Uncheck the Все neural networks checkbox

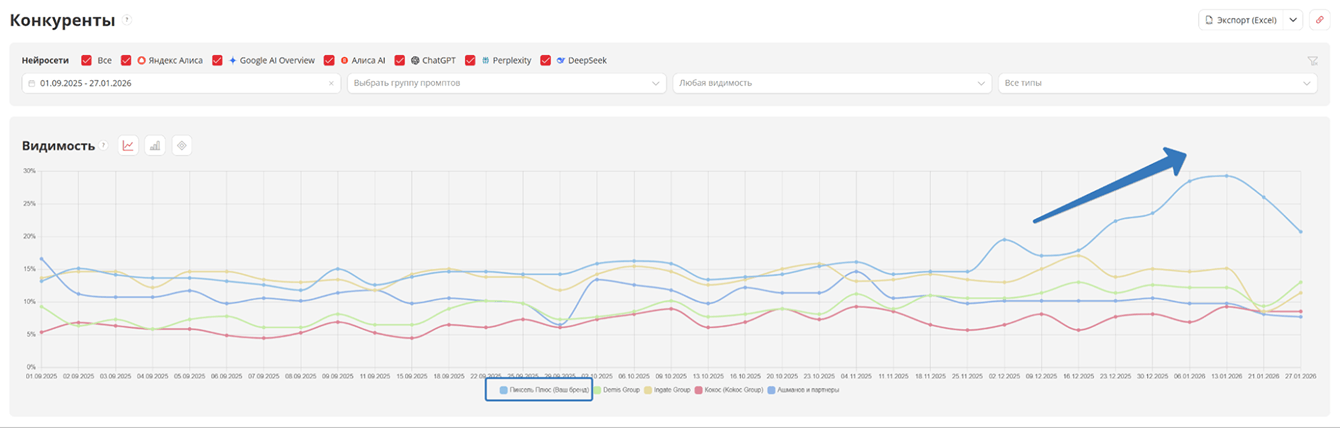click(x=87, y=60)
